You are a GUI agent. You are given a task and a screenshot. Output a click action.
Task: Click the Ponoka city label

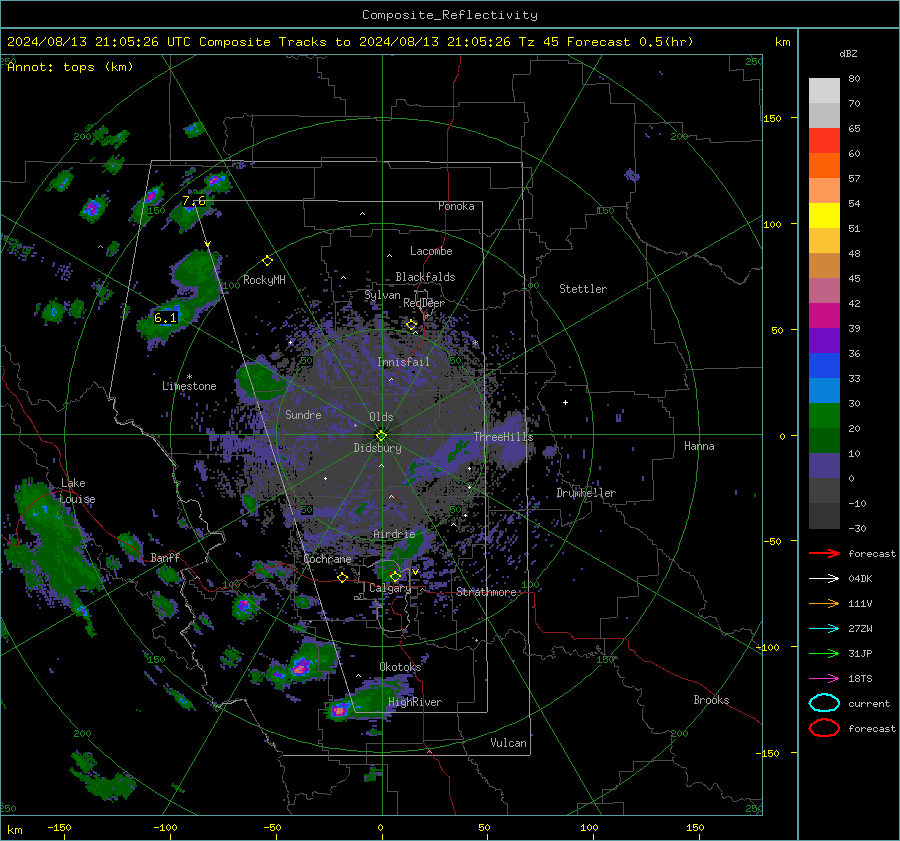(x=456, y=206)
